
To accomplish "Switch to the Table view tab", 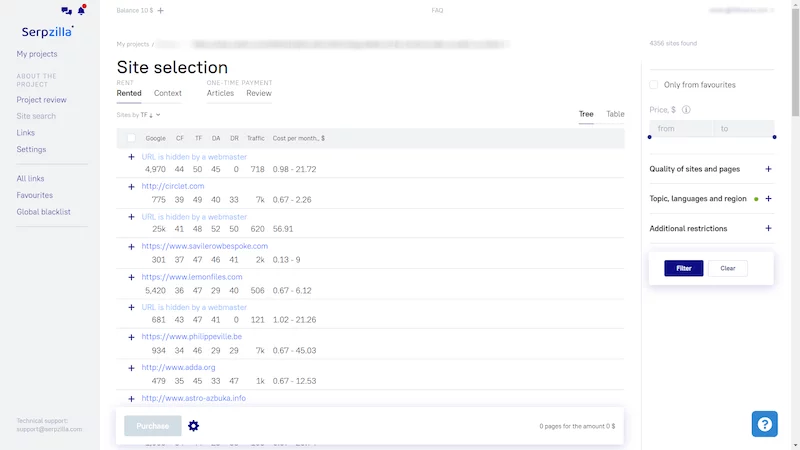I will point(615,114).
